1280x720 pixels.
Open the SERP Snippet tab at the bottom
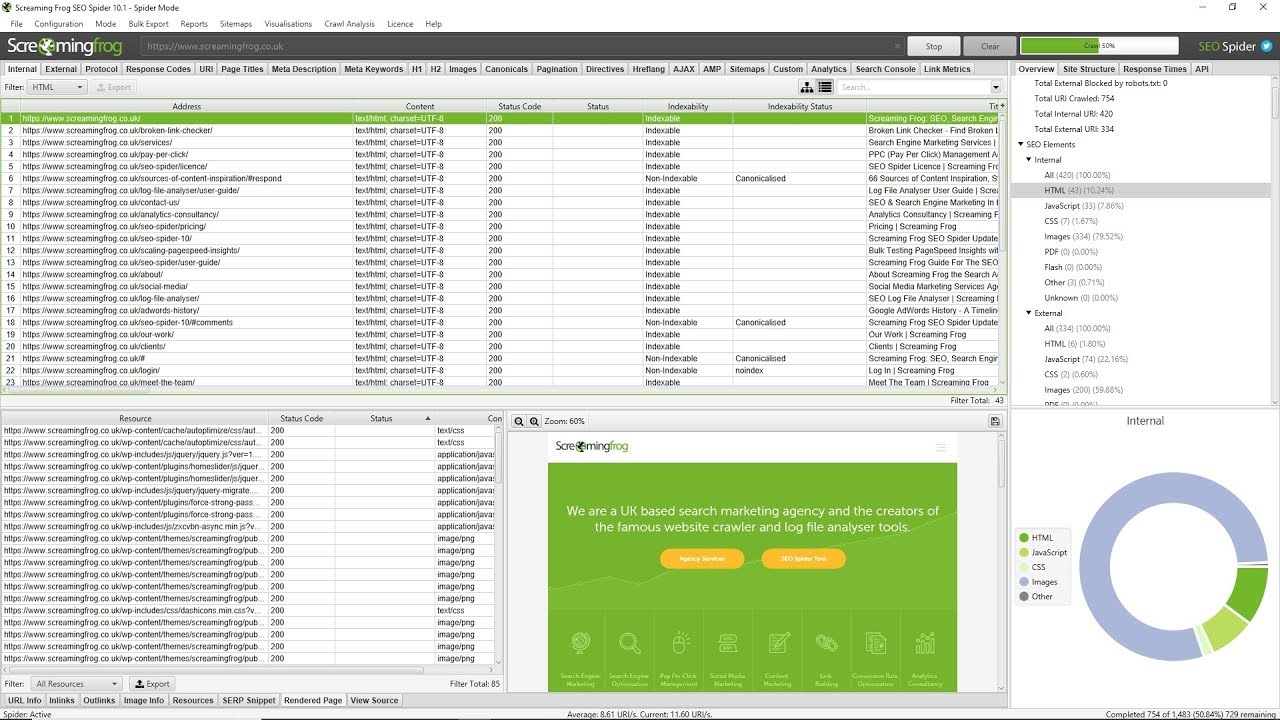pyautogui.click(x=248, y=700)
